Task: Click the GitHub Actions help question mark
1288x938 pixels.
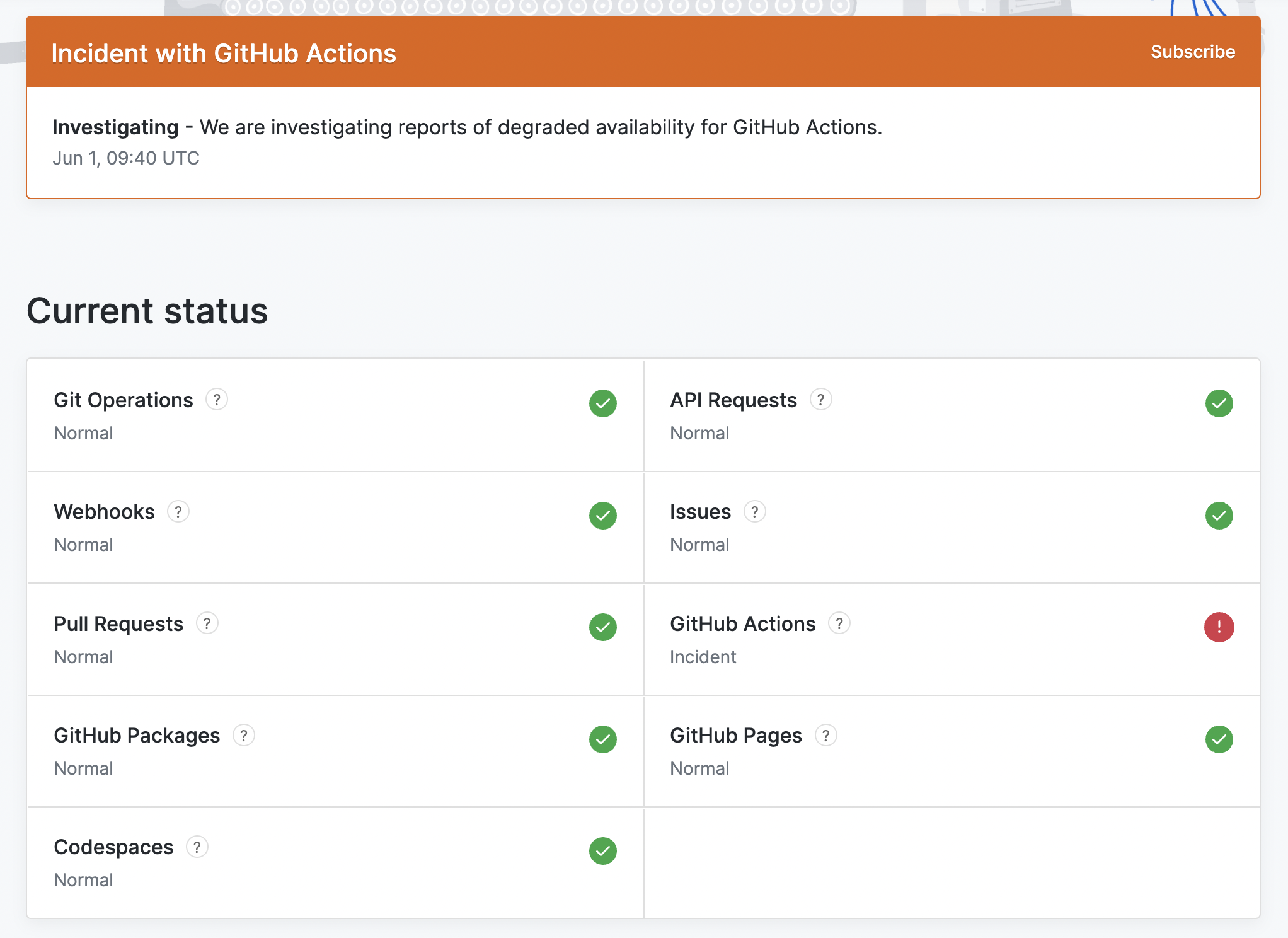Action: [x=839, y=623]
